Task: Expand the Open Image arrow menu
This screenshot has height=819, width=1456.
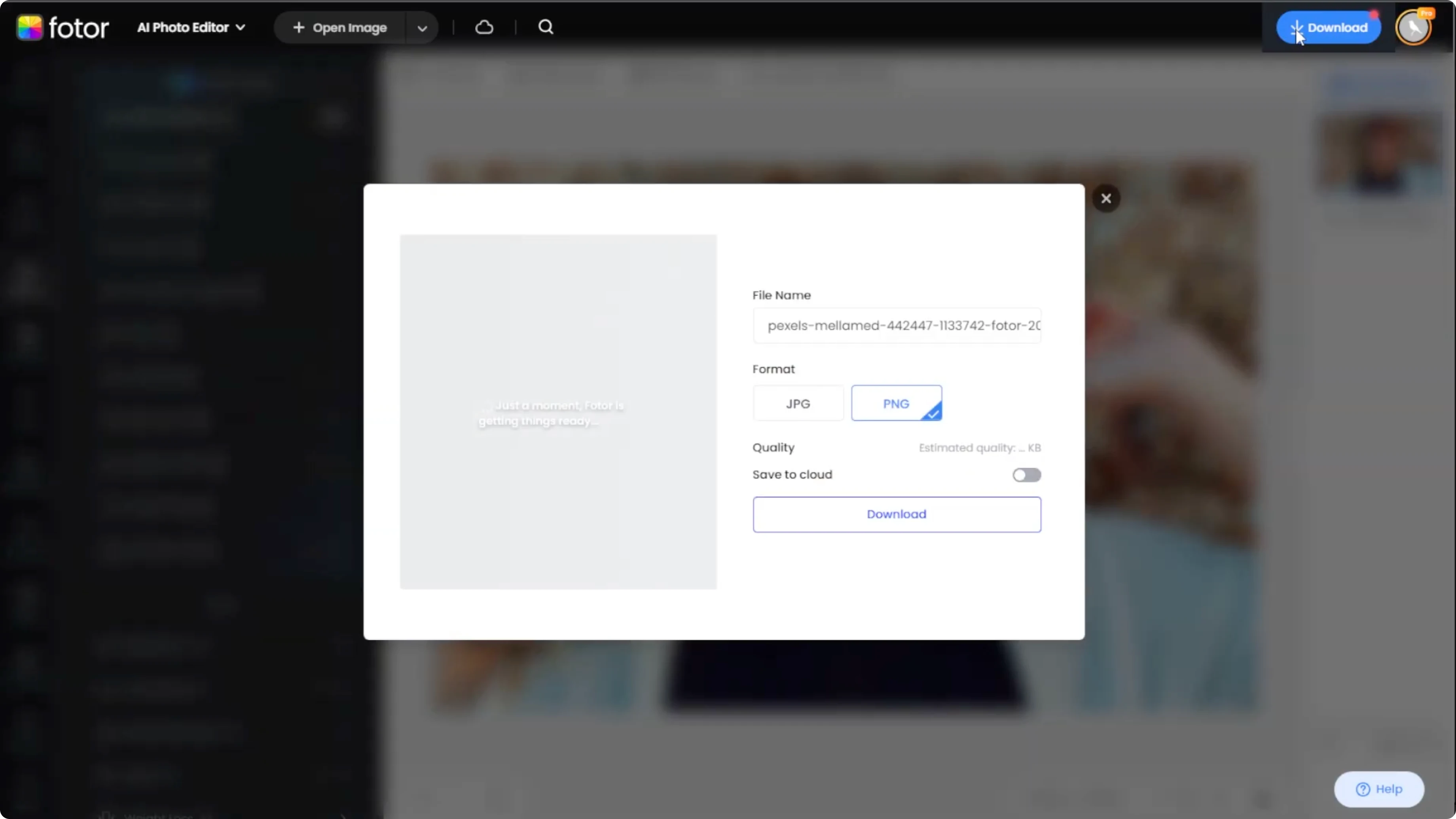Action: point(422,28)
